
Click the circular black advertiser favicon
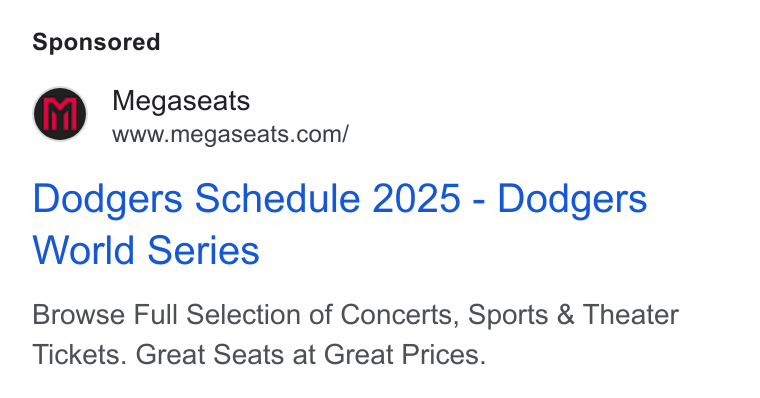click(60, 114)
